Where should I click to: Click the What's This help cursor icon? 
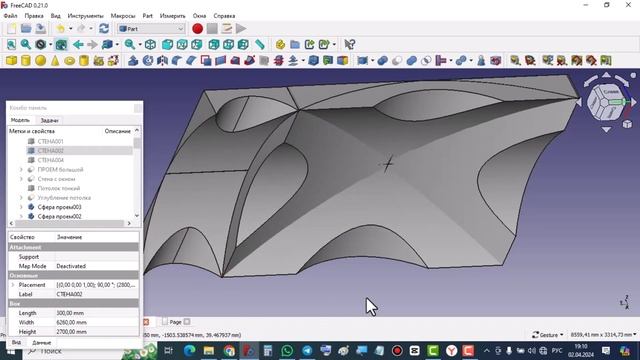[x=349, y=44]
